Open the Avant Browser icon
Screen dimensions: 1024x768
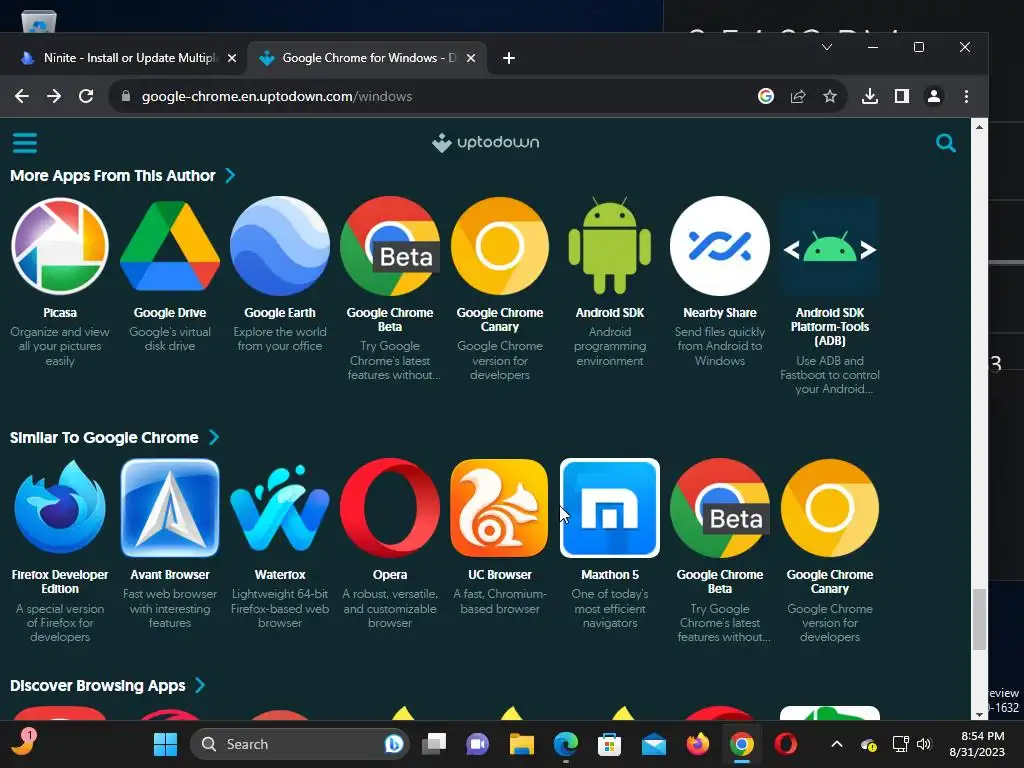[x=170, y=508]
